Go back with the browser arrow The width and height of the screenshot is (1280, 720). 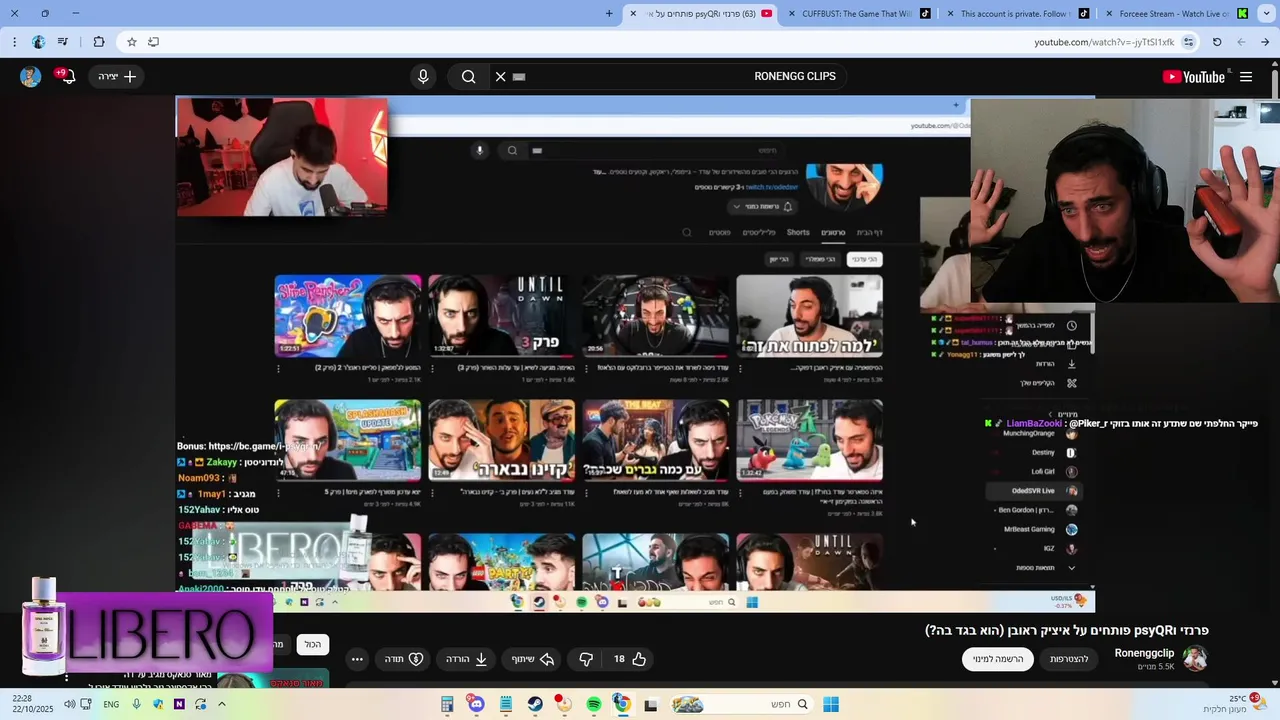click(1265, 42)
